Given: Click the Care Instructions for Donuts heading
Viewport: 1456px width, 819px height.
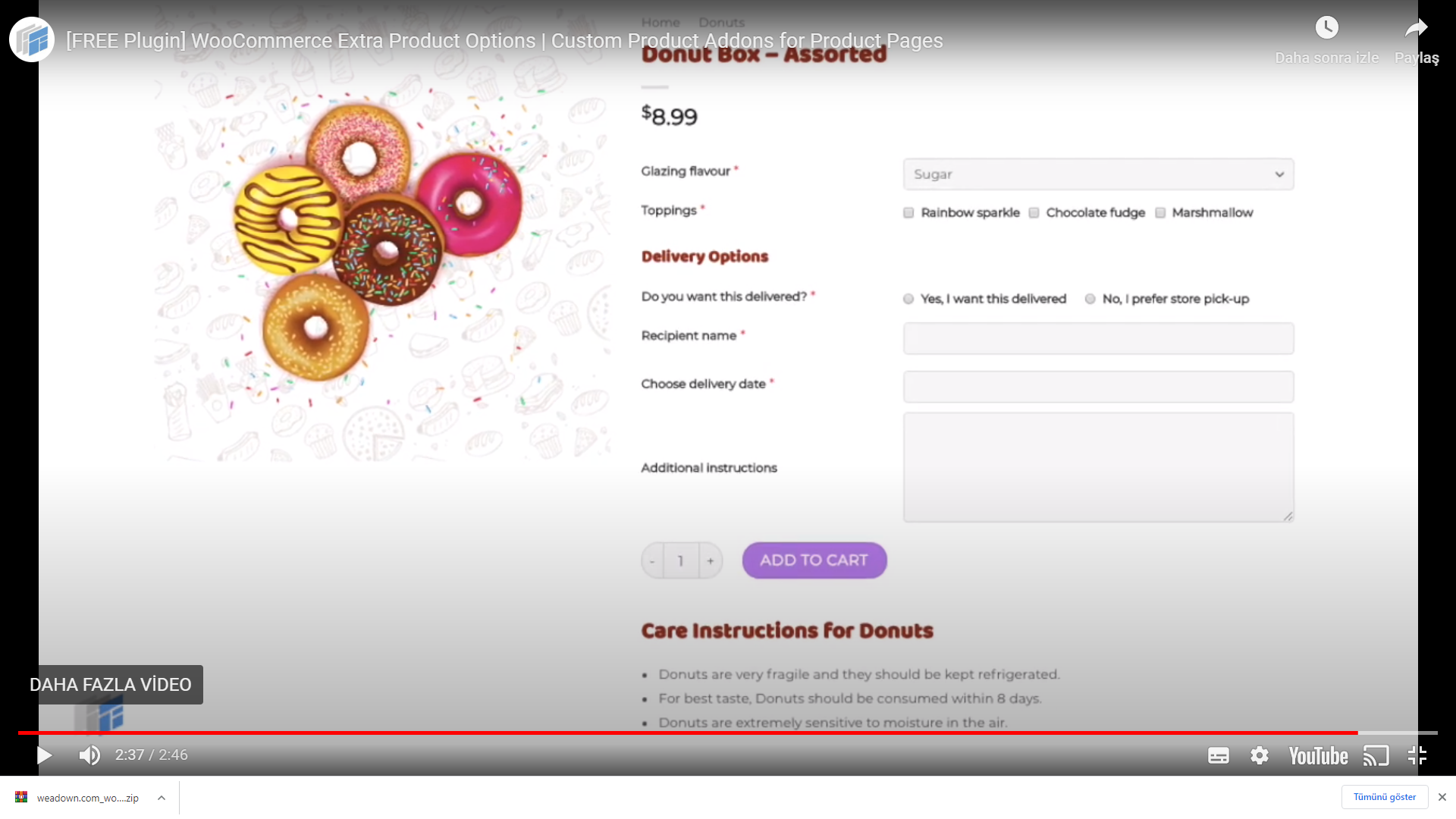Looking at the screenshot, I should [x=787, y=631].
